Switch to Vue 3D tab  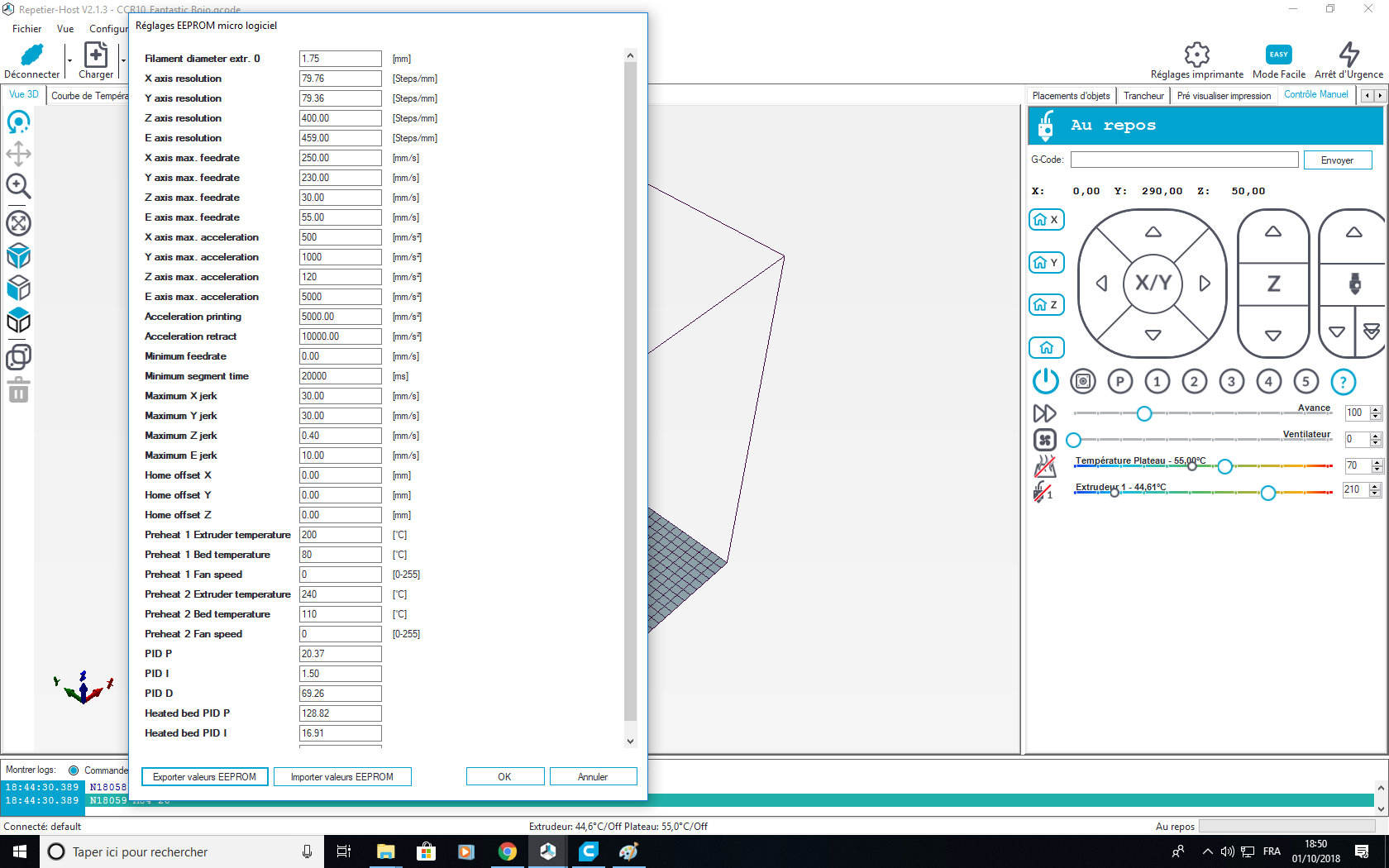(x=24, y=94)
